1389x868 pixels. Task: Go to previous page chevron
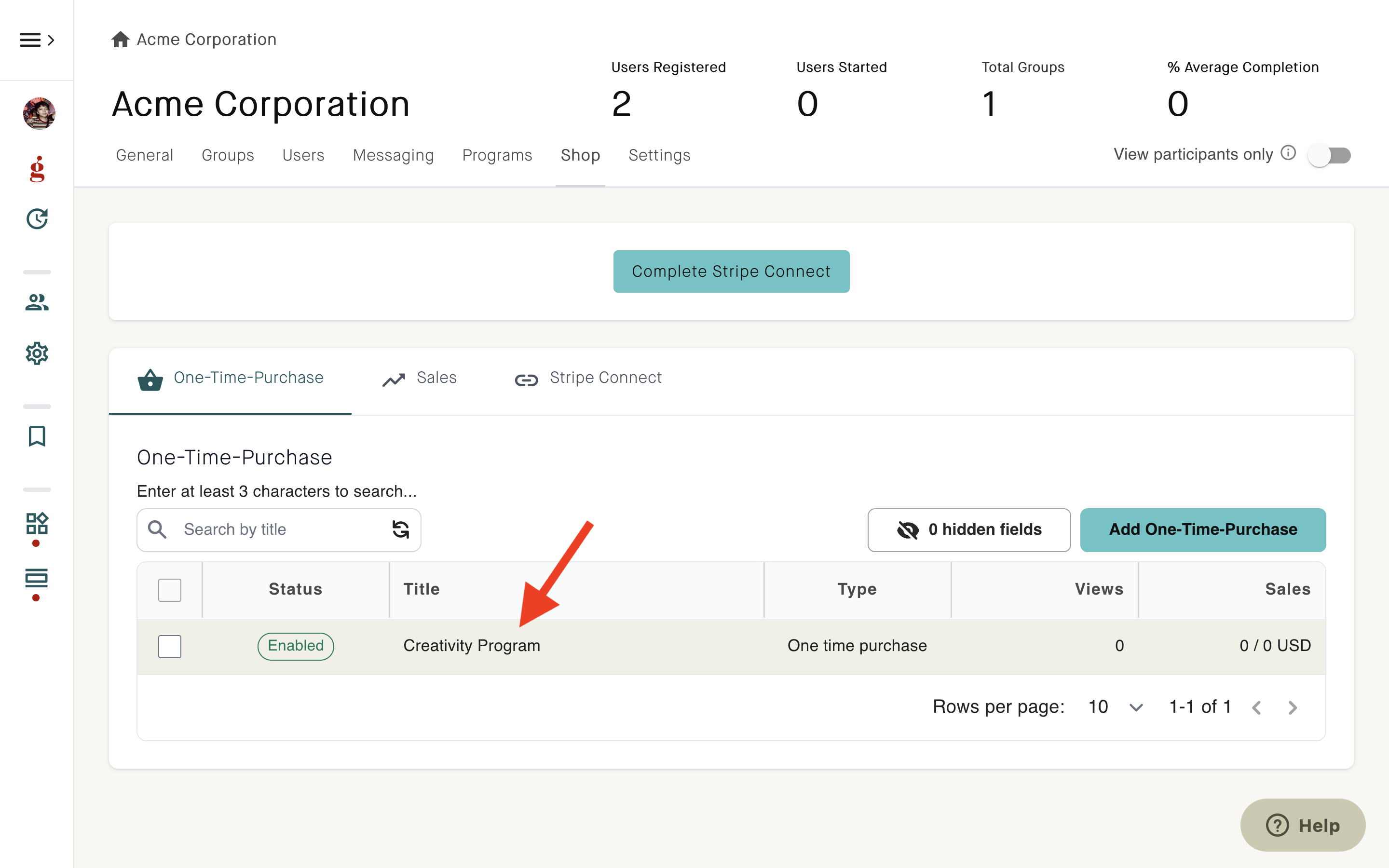pos(1256,708)
